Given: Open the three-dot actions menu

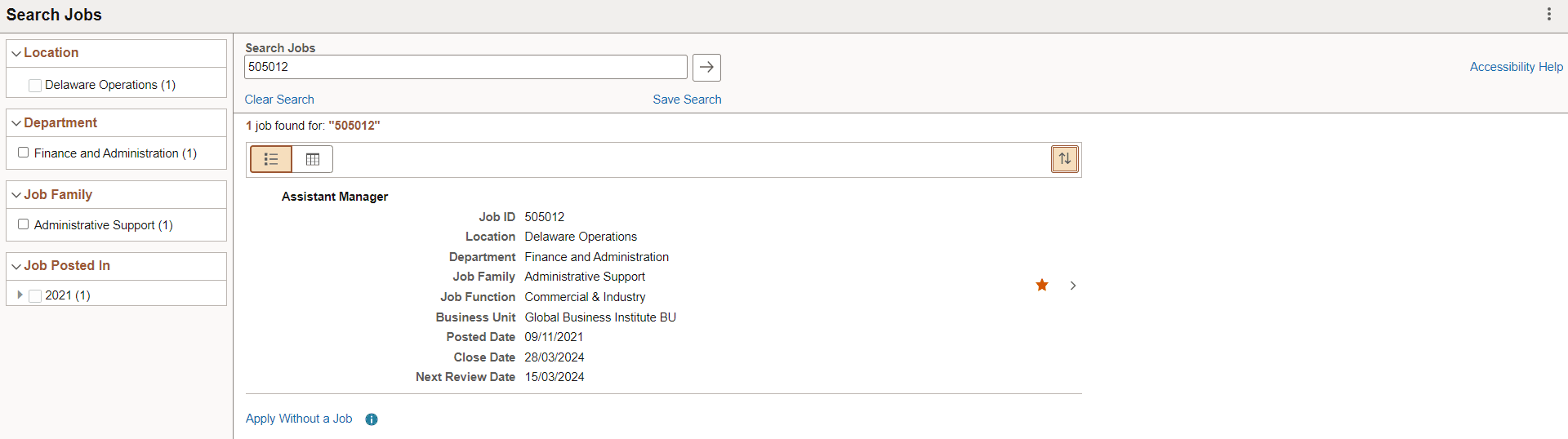Looking at the screenshot, I should [x=1548, y=14].
